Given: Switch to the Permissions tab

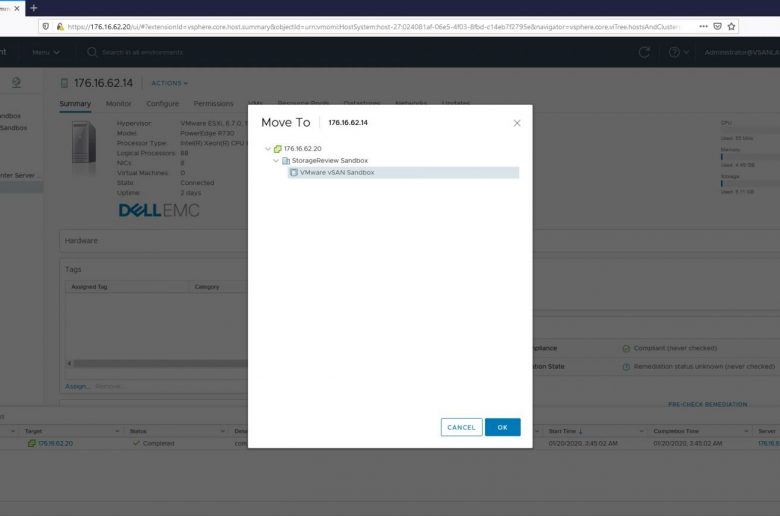Looking at the screenshot, I should pyautogui.click(x=213, y=103).
